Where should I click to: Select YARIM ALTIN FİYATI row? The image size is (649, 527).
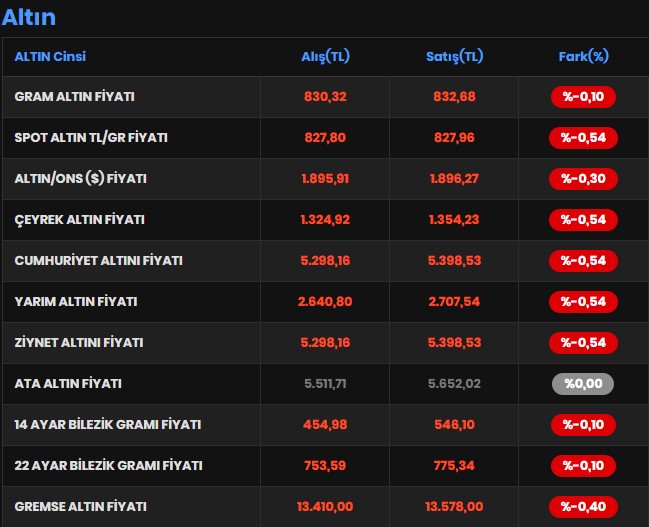click(x=76, y=301)
